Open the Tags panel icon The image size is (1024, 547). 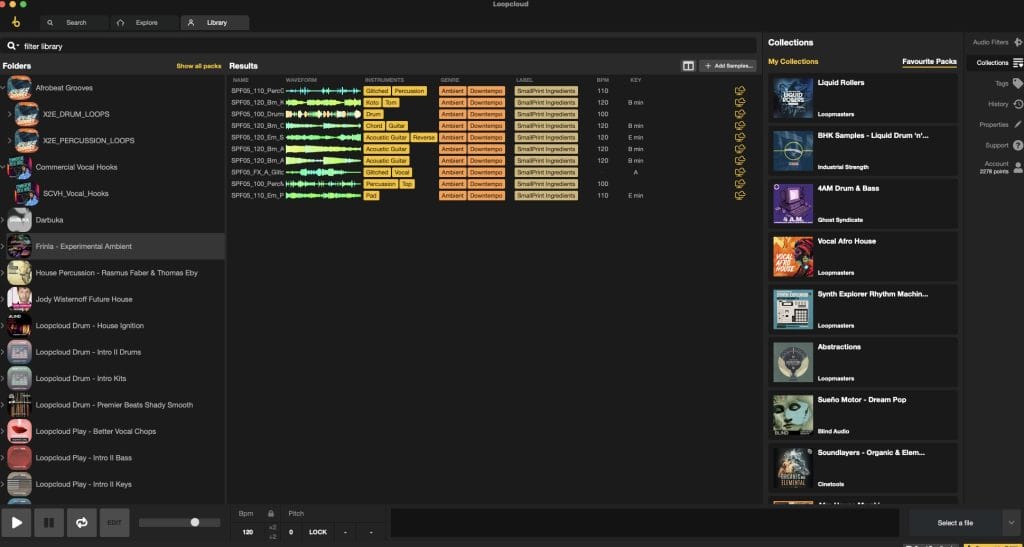point(1017,84)
